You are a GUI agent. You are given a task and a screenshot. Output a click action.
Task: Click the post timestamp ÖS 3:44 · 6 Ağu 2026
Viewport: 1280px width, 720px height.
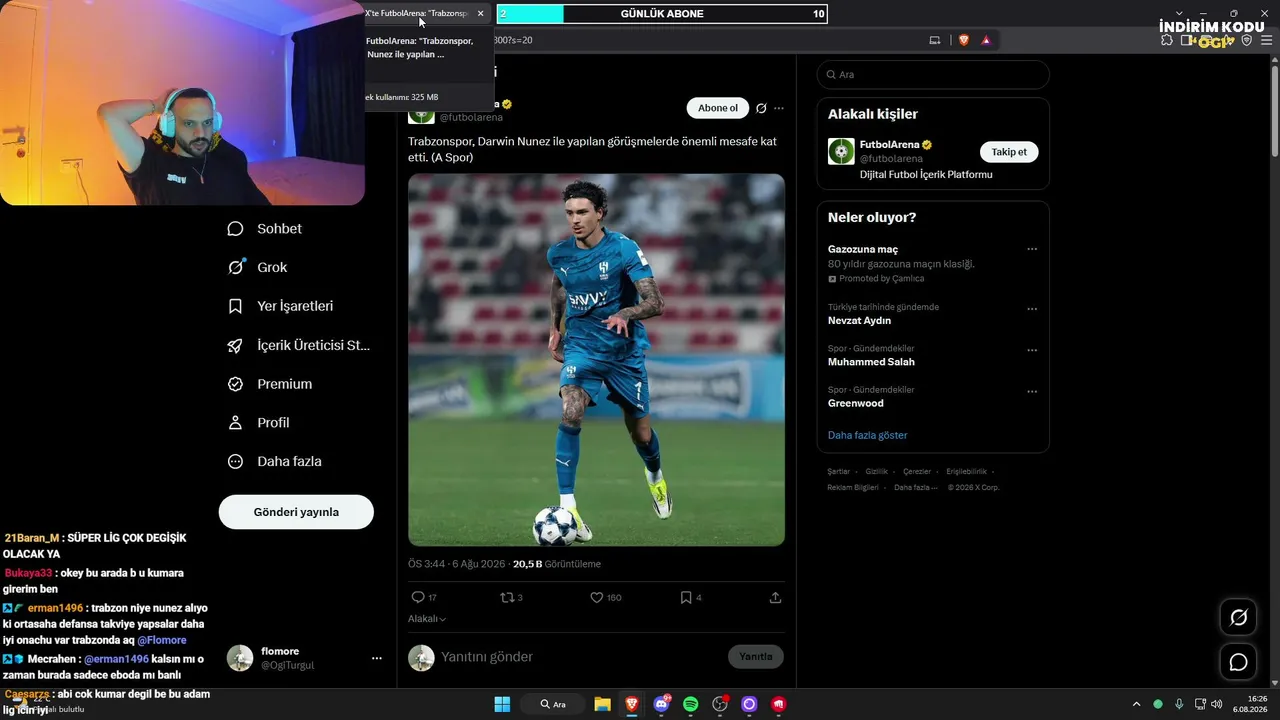pos(455,565)
